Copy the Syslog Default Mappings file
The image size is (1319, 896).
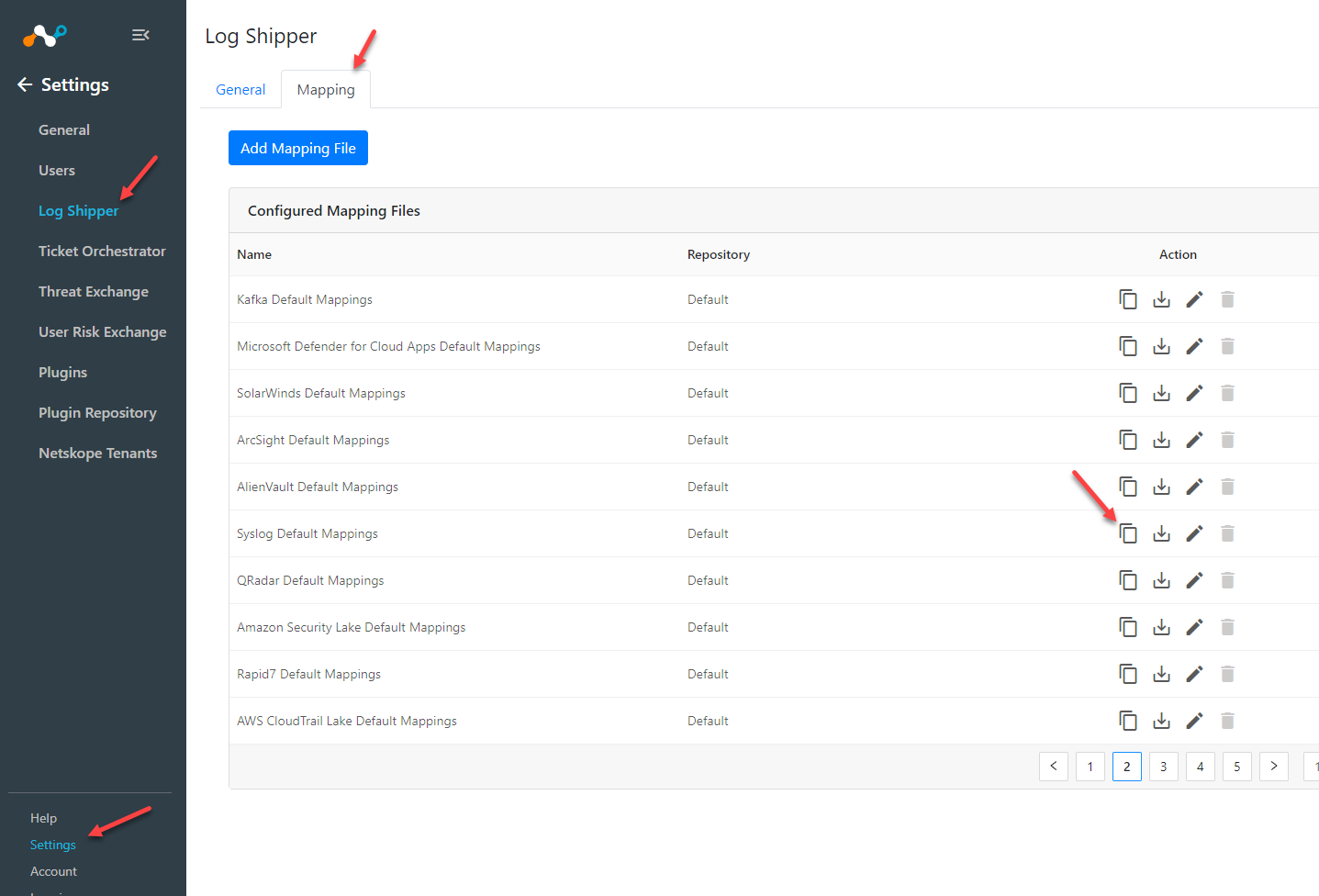(1128, 533)
